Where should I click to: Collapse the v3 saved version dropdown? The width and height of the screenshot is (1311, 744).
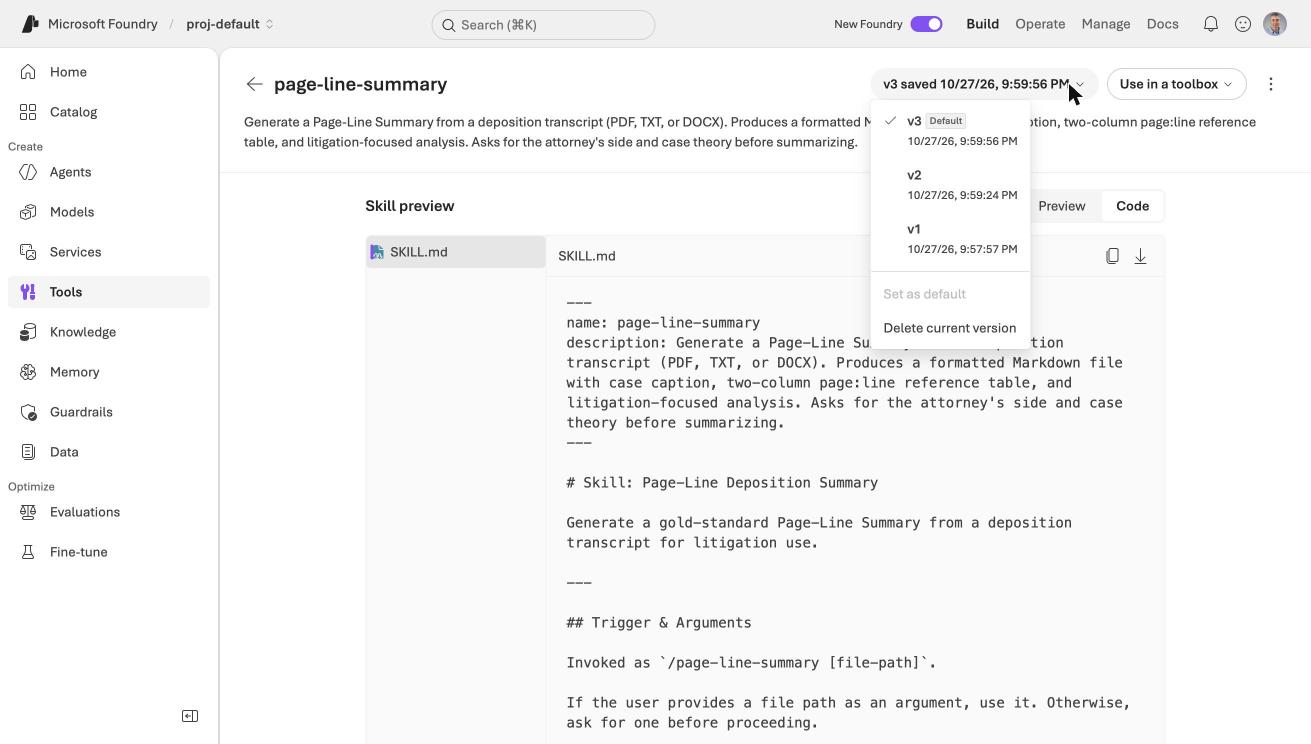pos(984,84)
